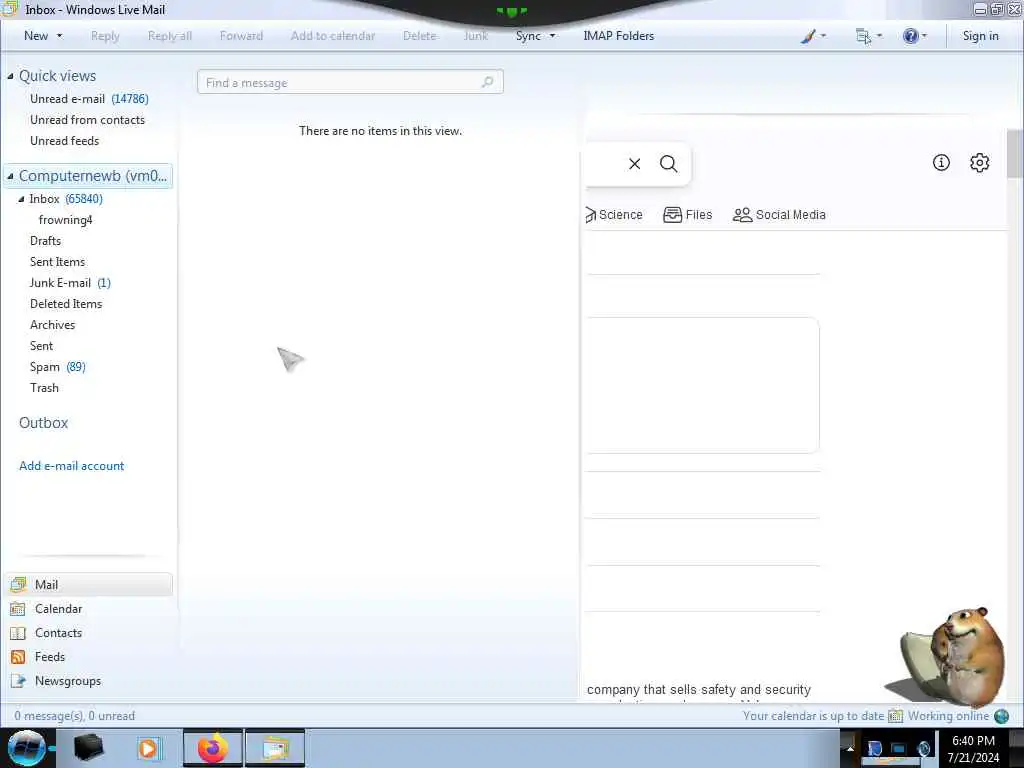Open the Deleted Items folder

[66, 303]
